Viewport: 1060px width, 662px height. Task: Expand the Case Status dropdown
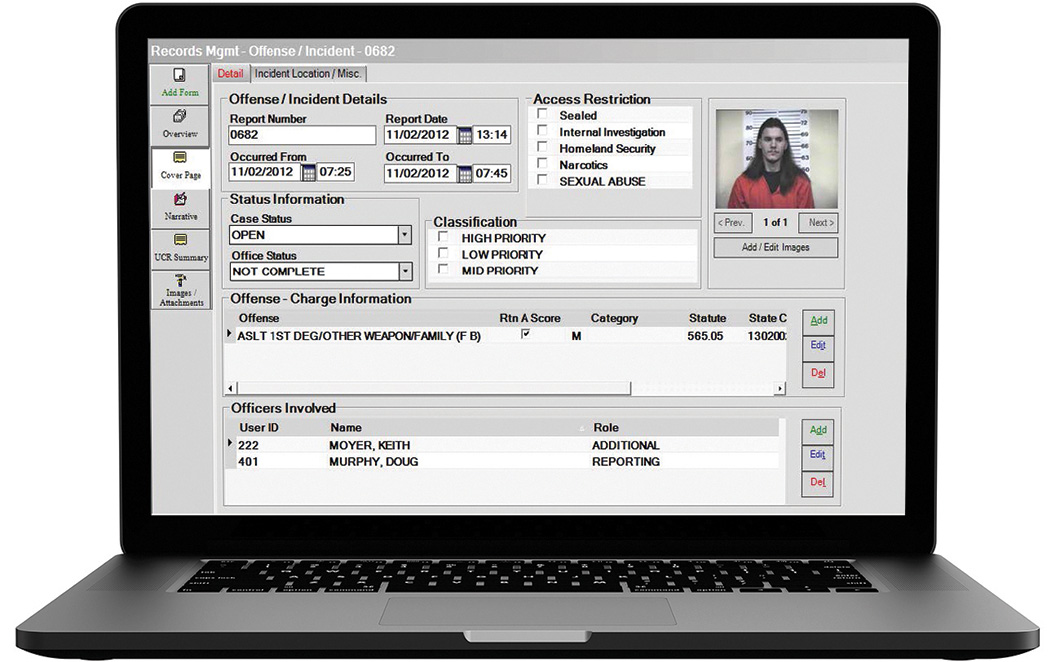click(405, 235)
